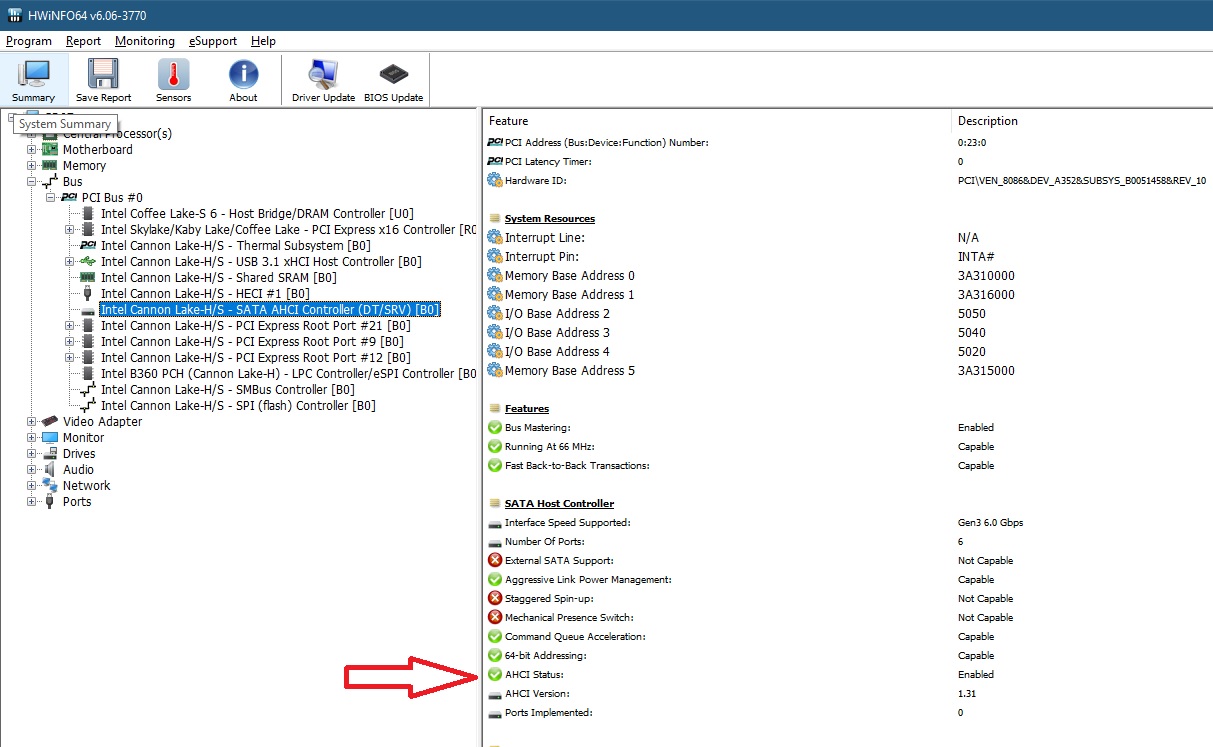Click the External SATA Support red X icon
The image size is (1213, 747).
click(x=494, y=560)
